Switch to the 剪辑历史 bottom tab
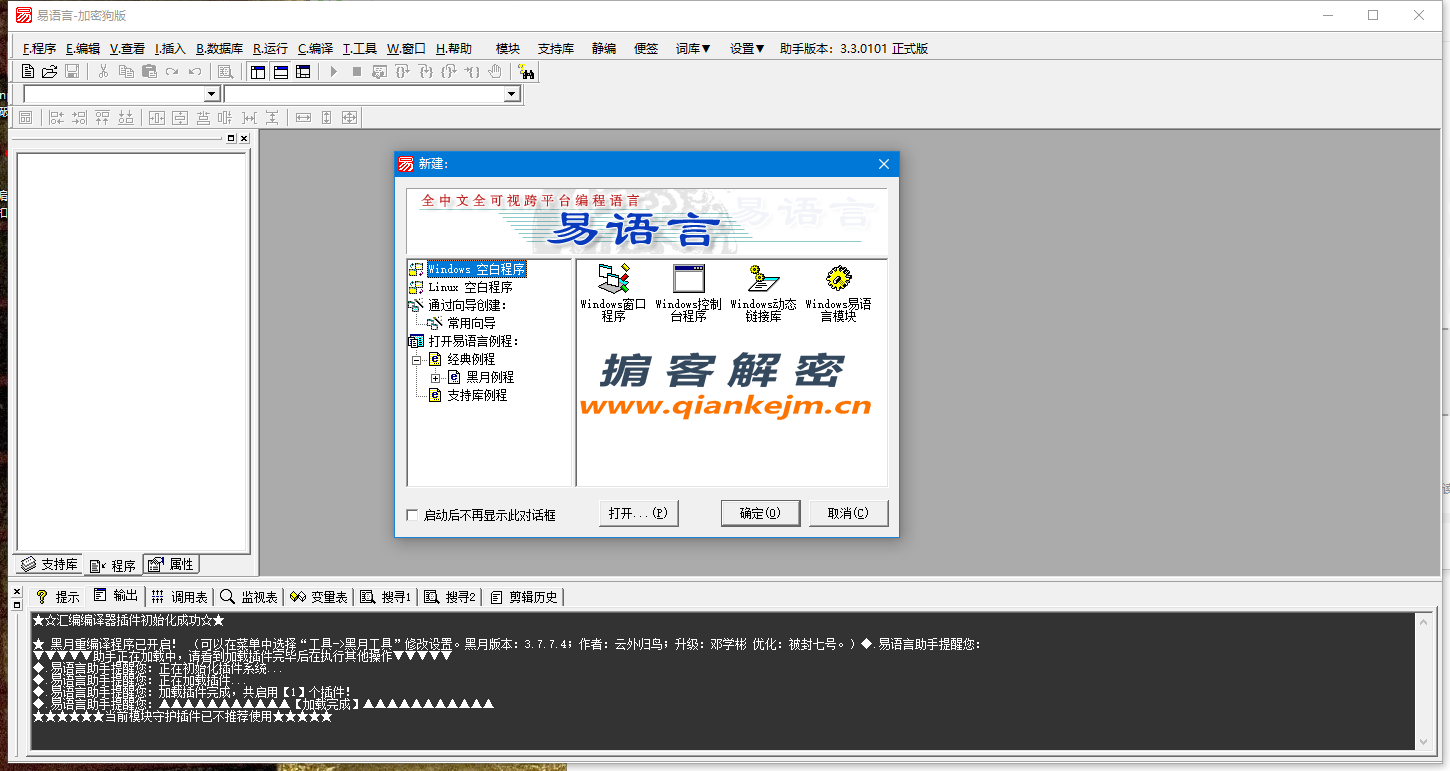Viewport: 1450px width, 771px height. (524, 597)
